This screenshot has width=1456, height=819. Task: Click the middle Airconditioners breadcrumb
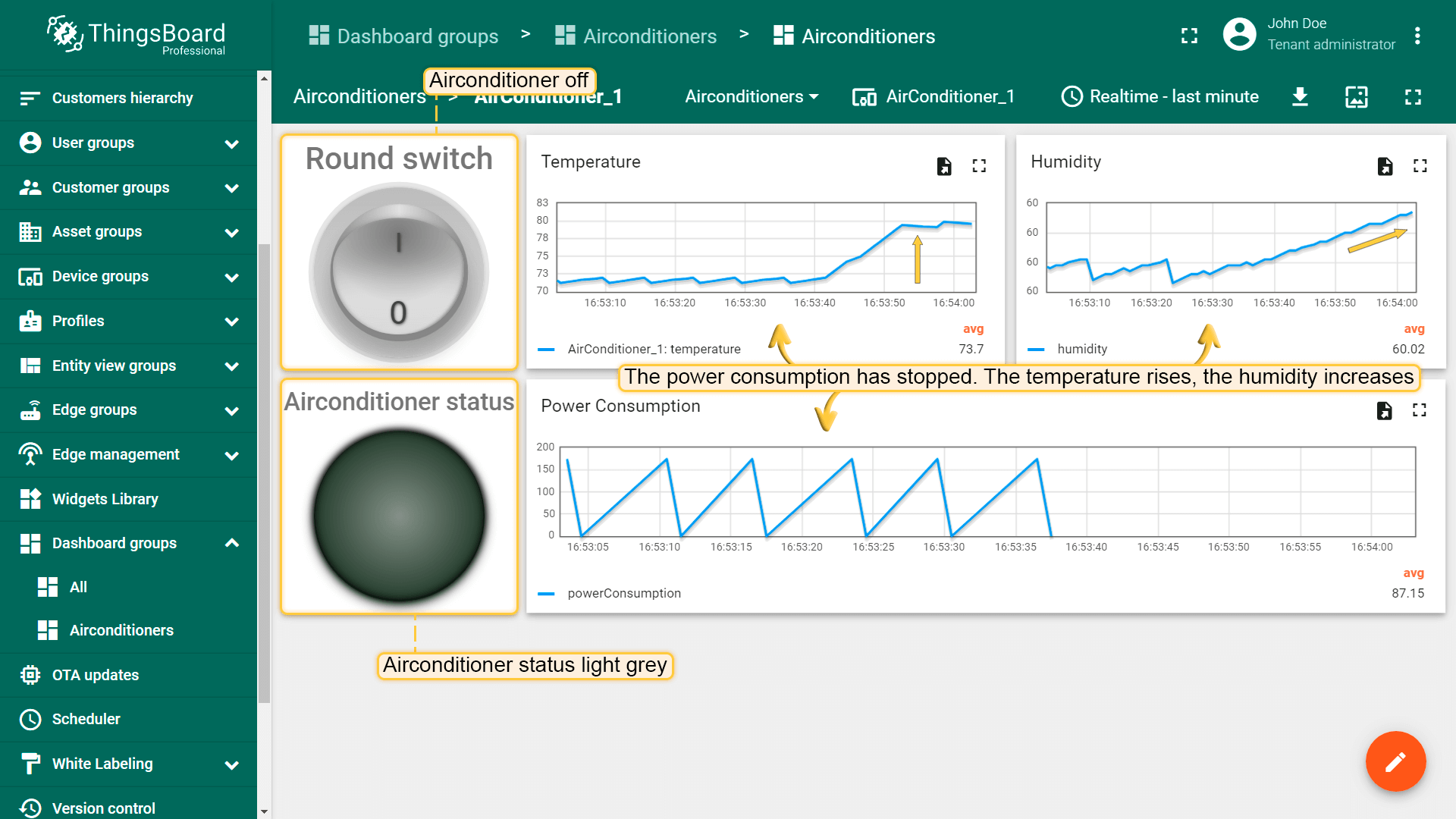(635, 36)
